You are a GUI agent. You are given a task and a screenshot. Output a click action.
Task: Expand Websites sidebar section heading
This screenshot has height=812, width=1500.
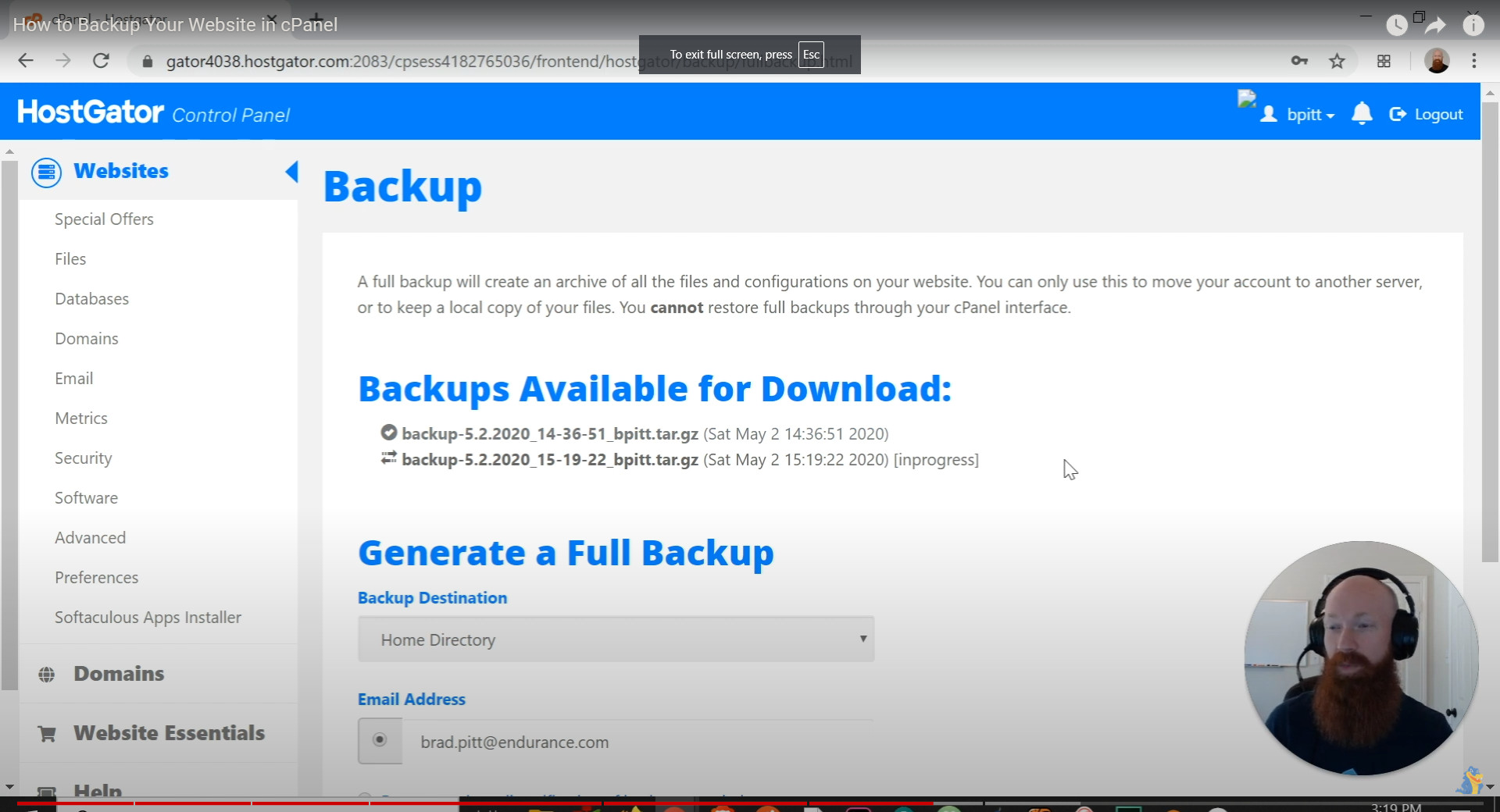[121, 171]
